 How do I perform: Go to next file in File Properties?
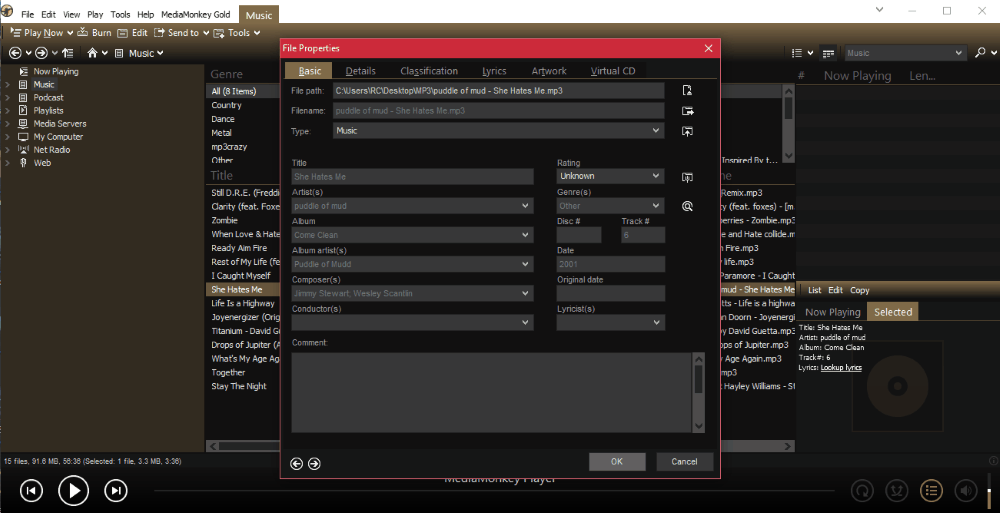(314, 464)
